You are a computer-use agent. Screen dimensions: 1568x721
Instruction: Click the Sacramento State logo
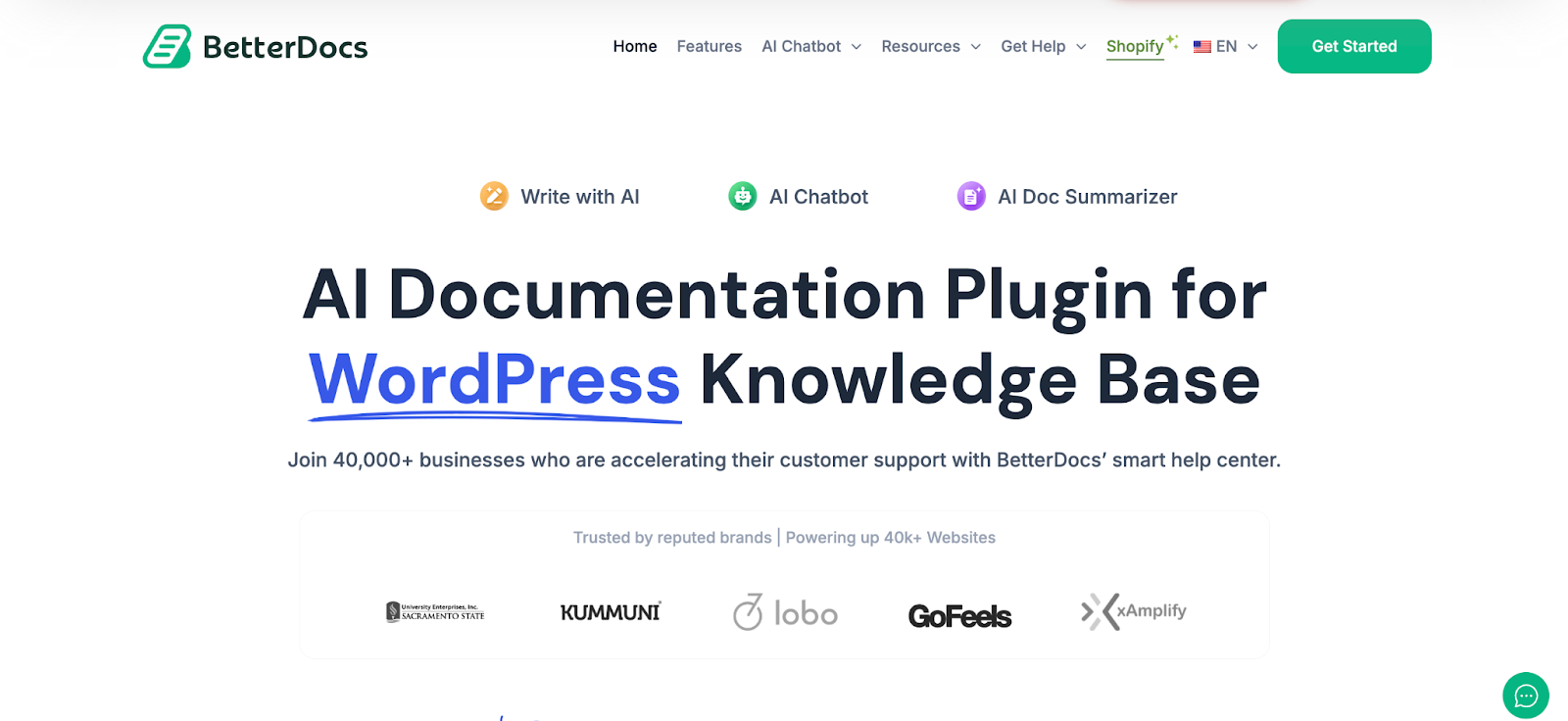point(435,611)
